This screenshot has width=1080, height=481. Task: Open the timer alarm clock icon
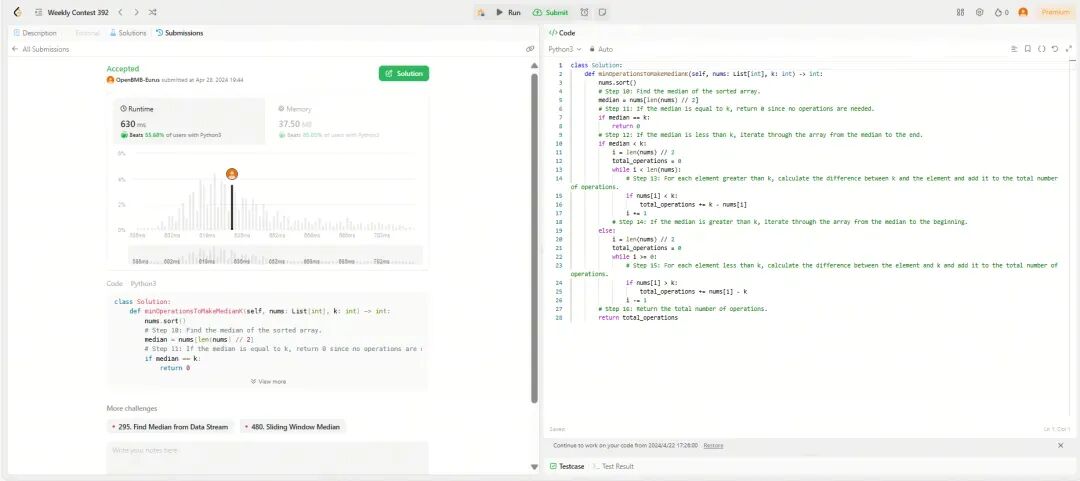(x=585, y=12)
